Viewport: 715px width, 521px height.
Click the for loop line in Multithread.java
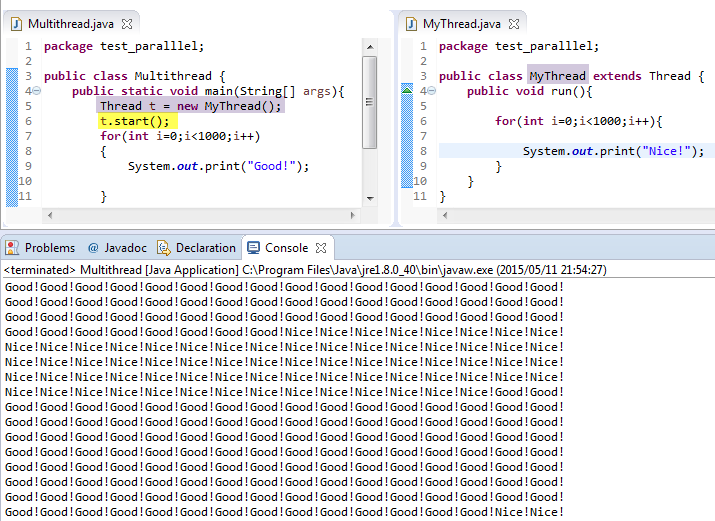pyautogui.click(x=180, y=136)
